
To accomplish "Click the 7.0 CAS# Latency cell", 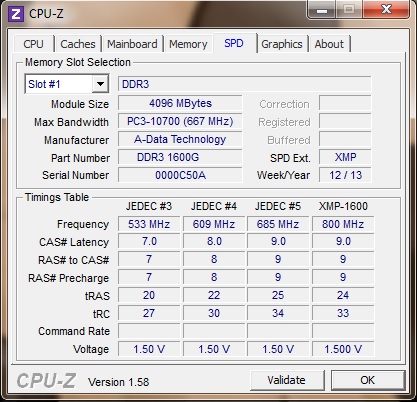I will point(149,241).
